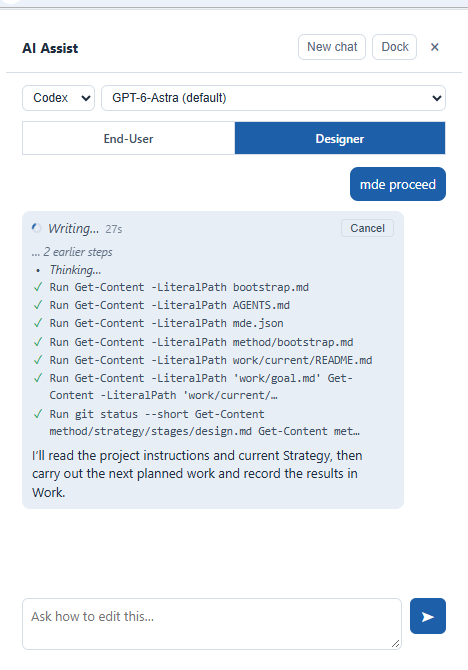
Task: Switch to Designer mode tab
Action: pyautogui.click(x=340, y=138)
